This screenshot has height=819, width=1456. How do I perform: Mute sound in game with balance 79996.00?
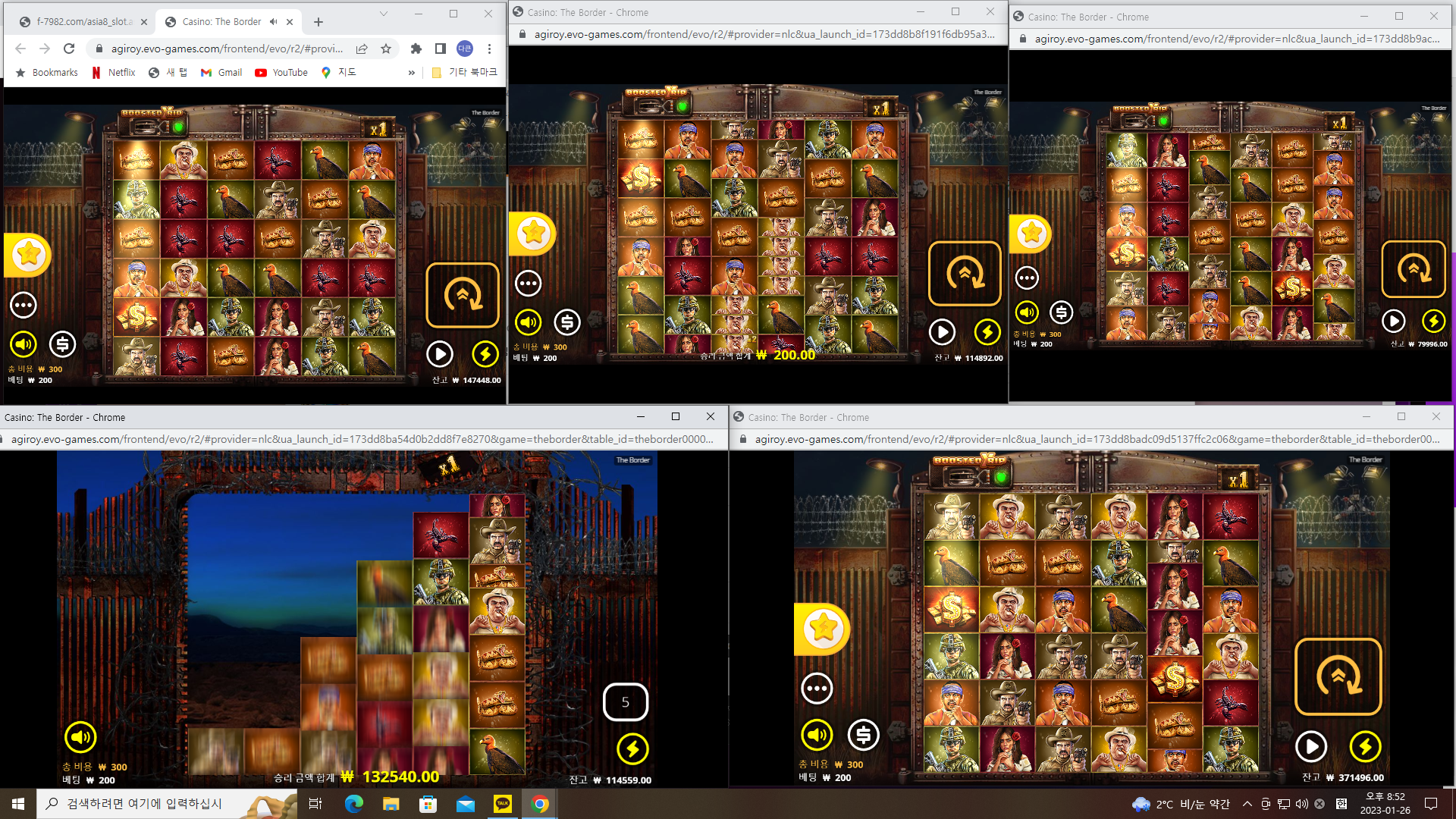coord(1027,312)
